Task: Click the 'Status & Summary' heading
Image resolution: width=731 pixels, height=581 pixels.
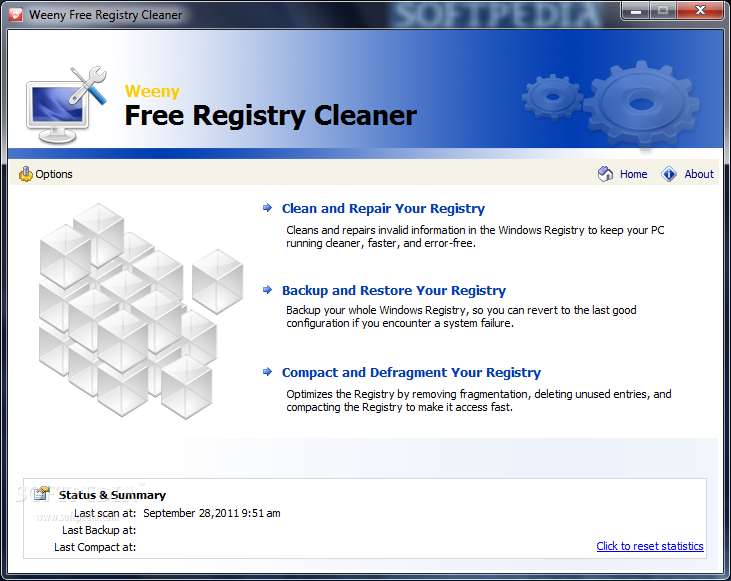Action: tap(112, 495)
